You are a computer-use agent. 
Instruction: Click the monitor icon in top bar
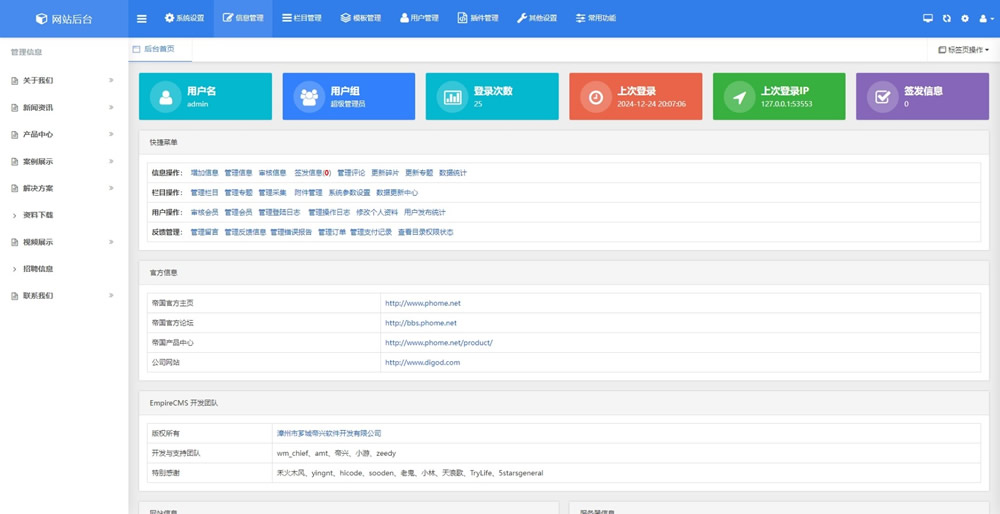click(927, 18)
